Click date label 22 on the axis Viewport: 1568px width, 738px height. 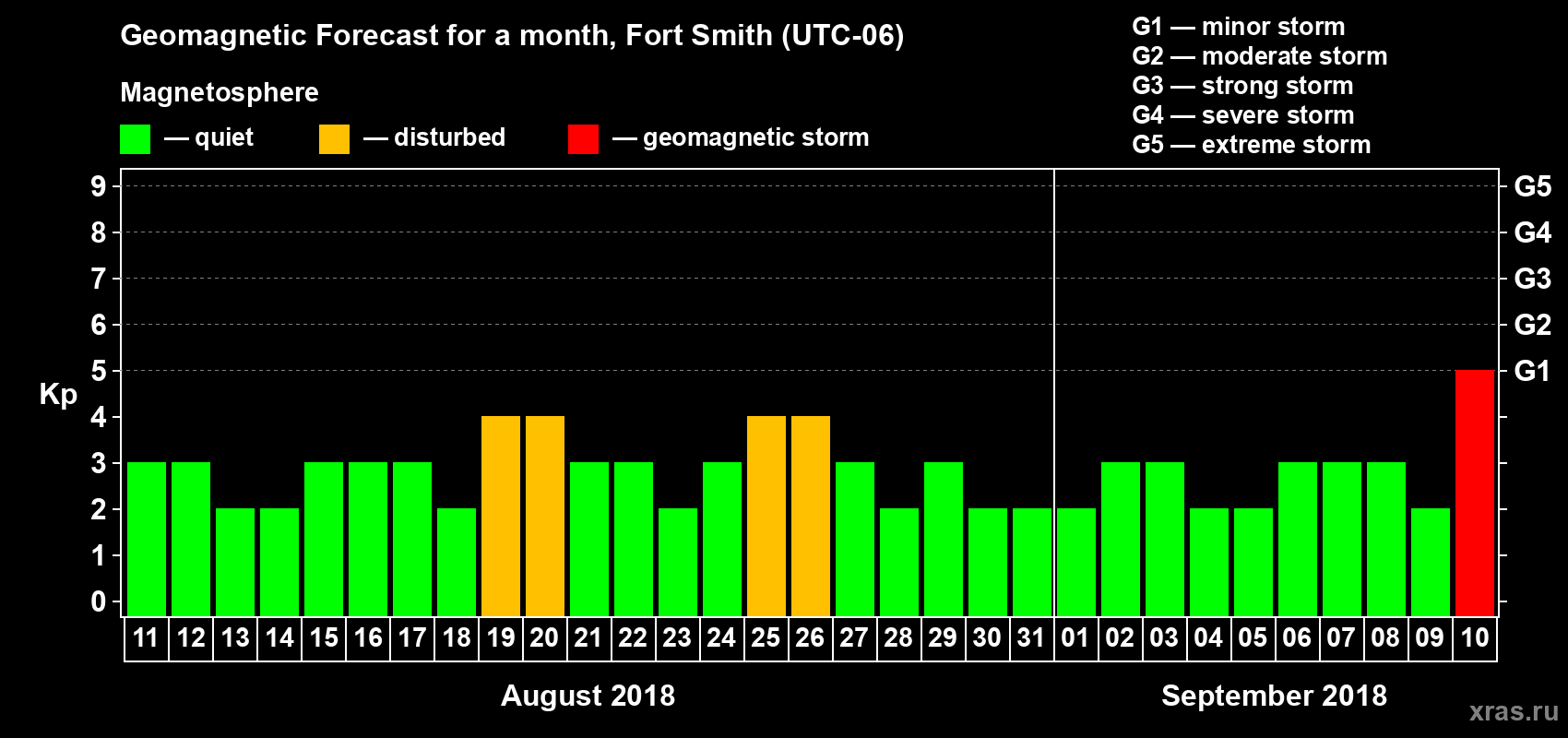pyautogui.click(x=633, y=637)
